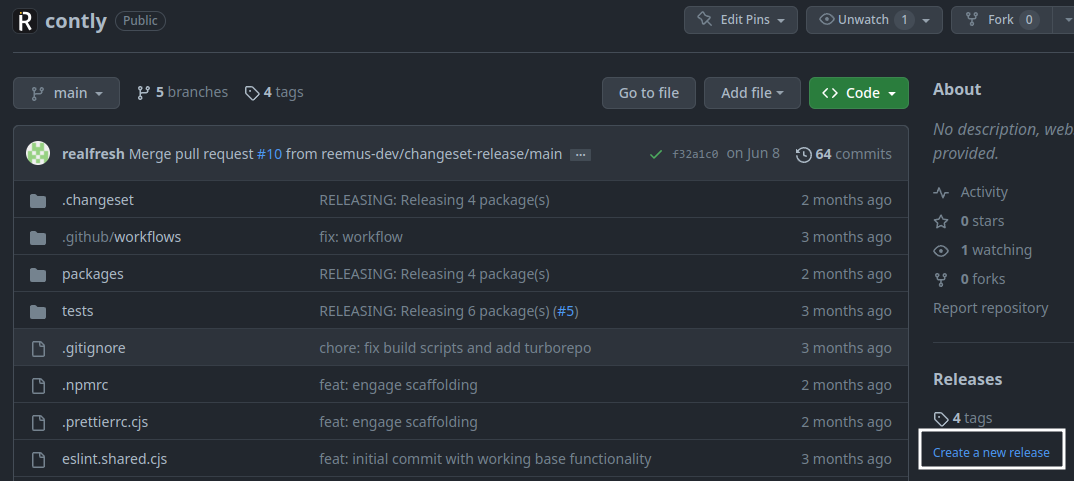Open the Activity link in About
The image size is (1074, 481).
click(x=984, y=193)
